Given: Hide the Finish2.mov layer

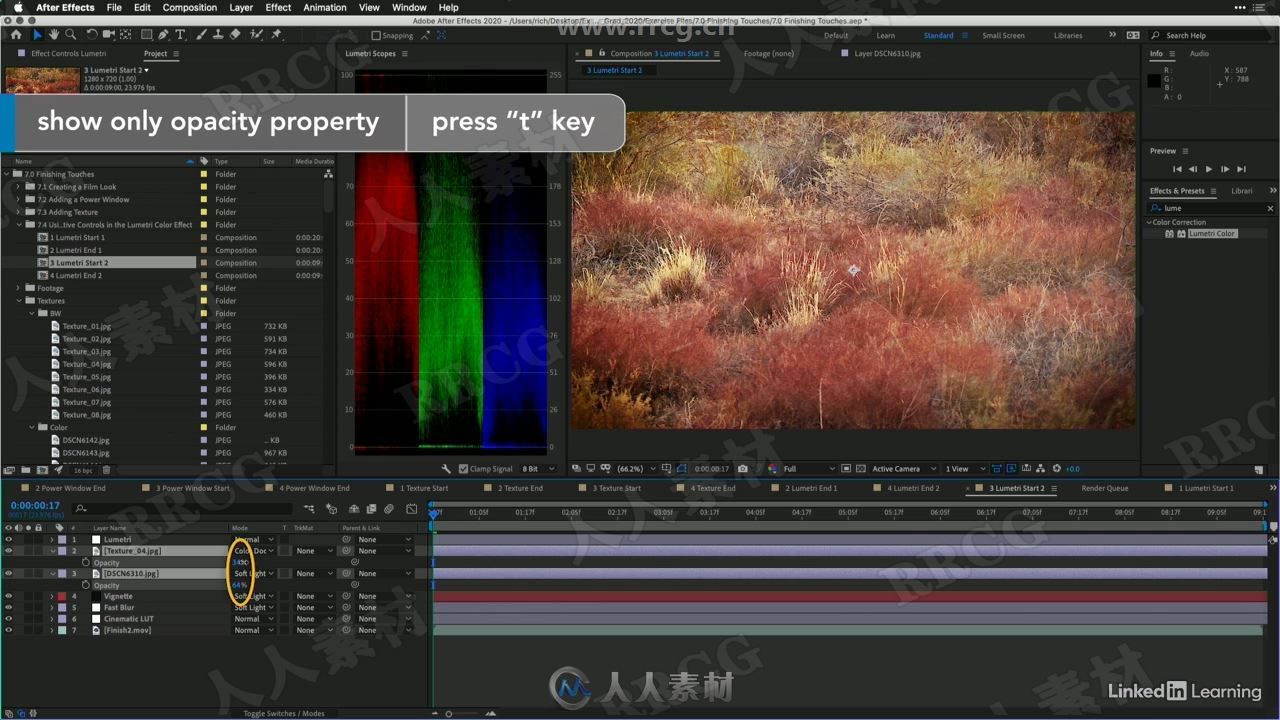Looking at the screenshot, I should 8,630.
